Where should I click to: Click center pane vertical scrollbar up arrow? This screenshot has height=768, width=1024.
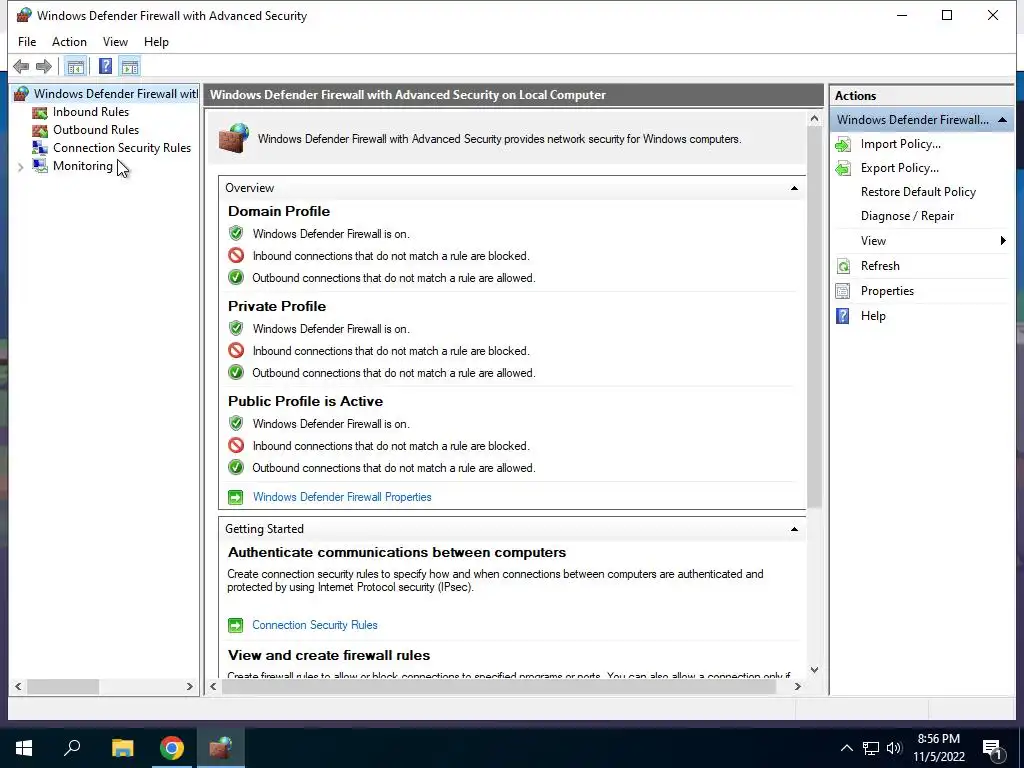[x=814, y=119]
